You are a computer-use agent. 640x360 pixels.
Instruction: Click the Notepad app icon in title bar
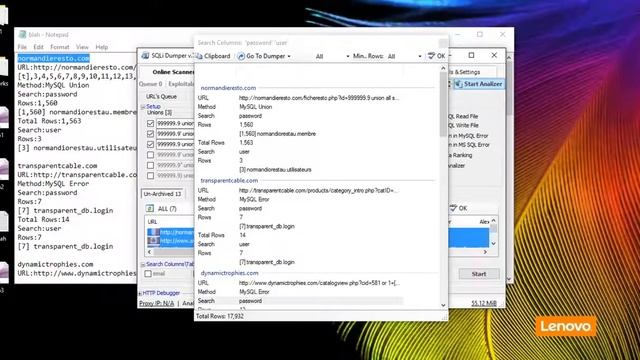[22, 35]
